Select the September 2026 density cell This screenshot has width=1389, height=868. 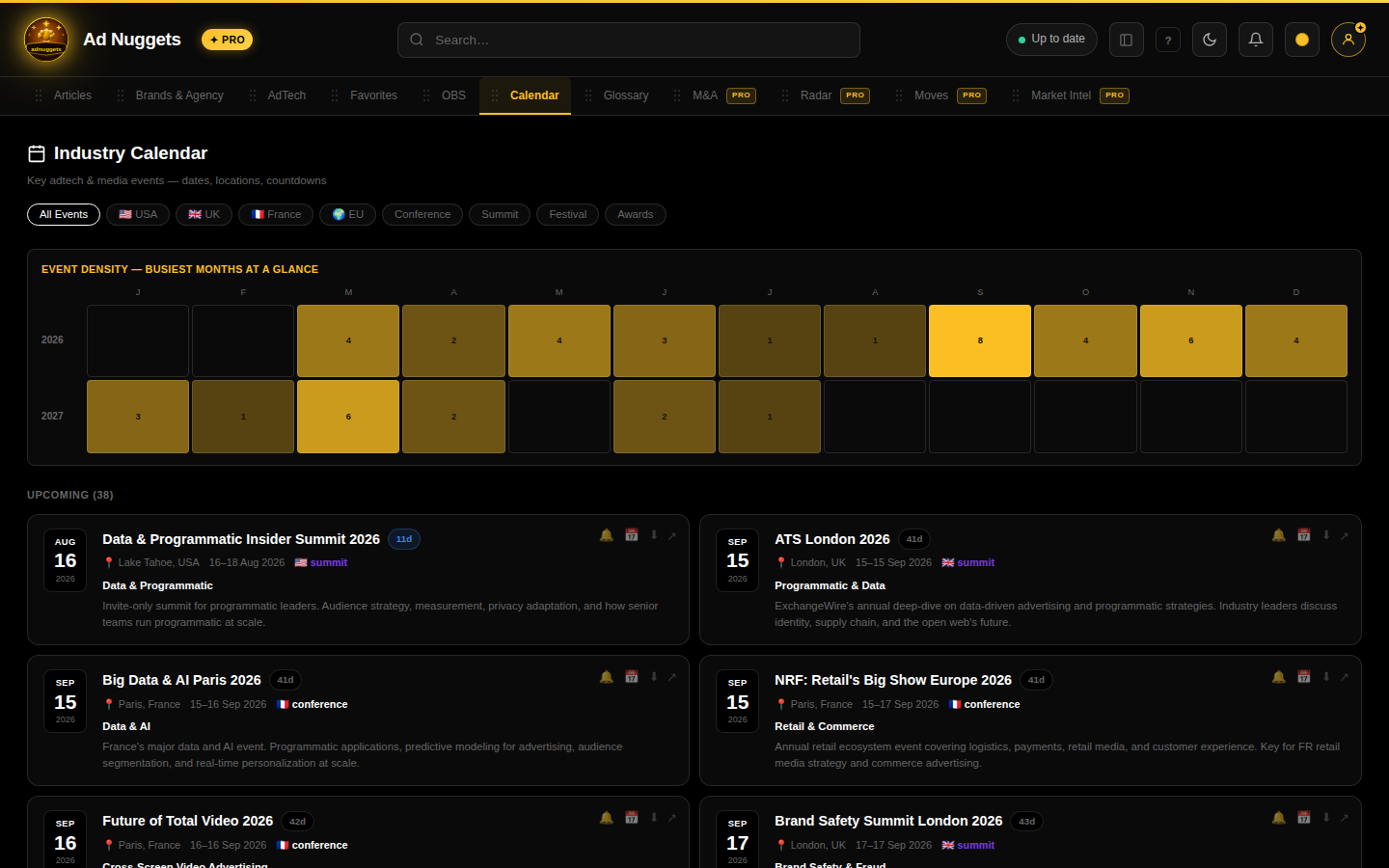(x=980, y=340)
